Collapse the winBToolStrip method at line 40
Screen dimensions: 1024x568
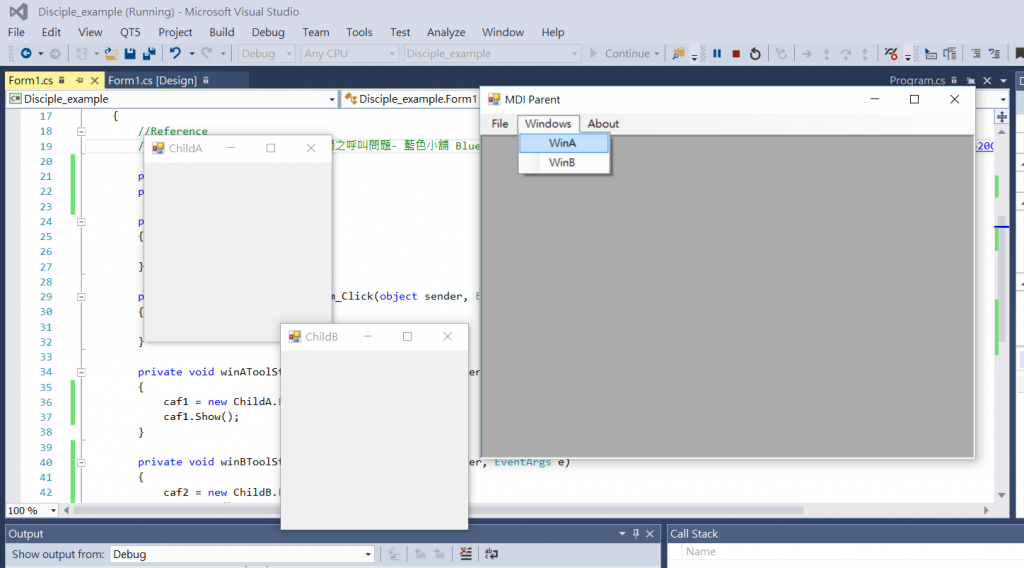click(x=81, y=462)
